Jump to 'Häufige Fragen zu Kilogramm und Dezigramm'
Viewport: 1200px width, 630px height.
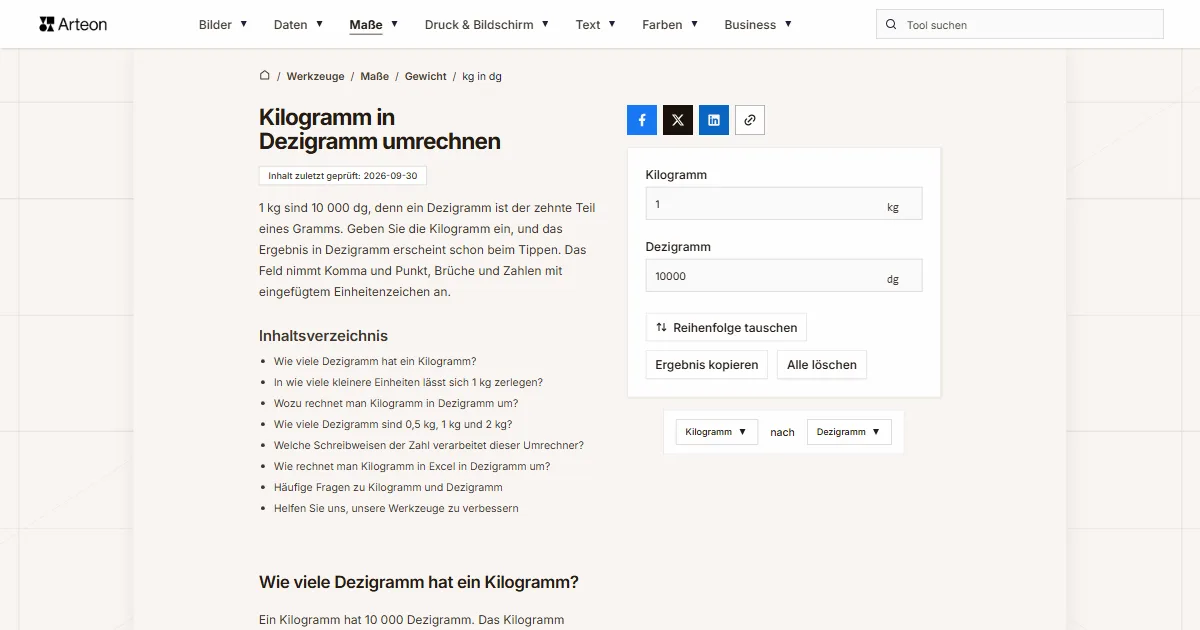388,487
